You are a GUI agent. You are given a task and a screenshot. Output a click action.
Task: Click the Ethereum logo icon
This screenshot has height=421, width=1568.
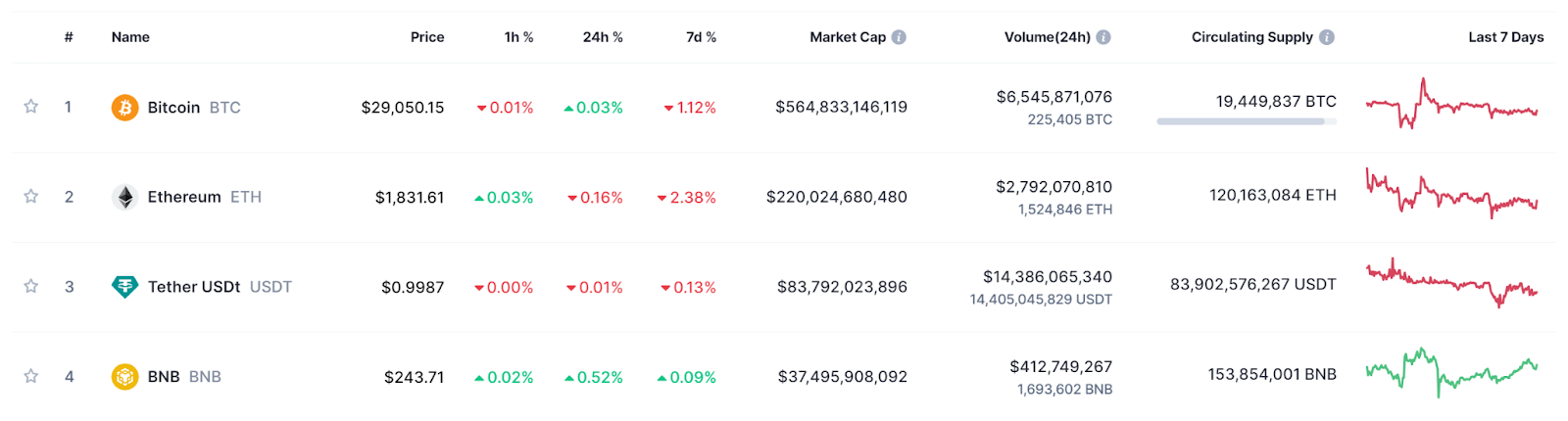point(124,197)
